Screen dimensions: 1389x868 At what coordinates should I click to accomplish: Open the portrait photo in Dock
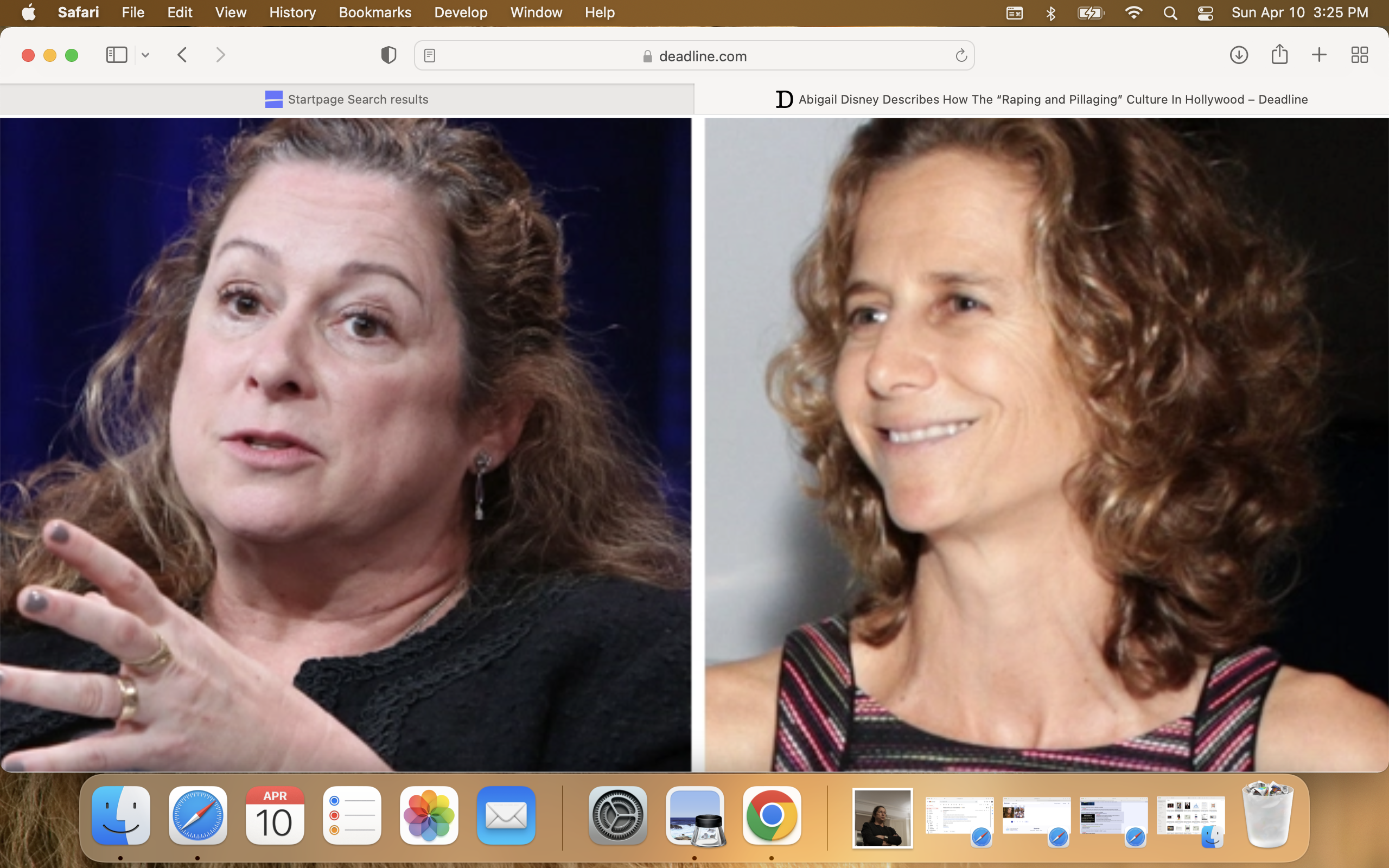(882, 818)
